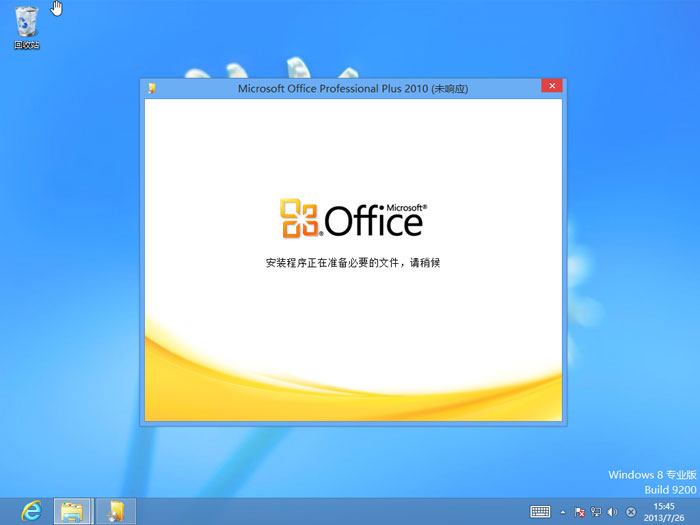700x525 pixels.
Task: Click the volume speaker tray icon
Action: [612, 512]
